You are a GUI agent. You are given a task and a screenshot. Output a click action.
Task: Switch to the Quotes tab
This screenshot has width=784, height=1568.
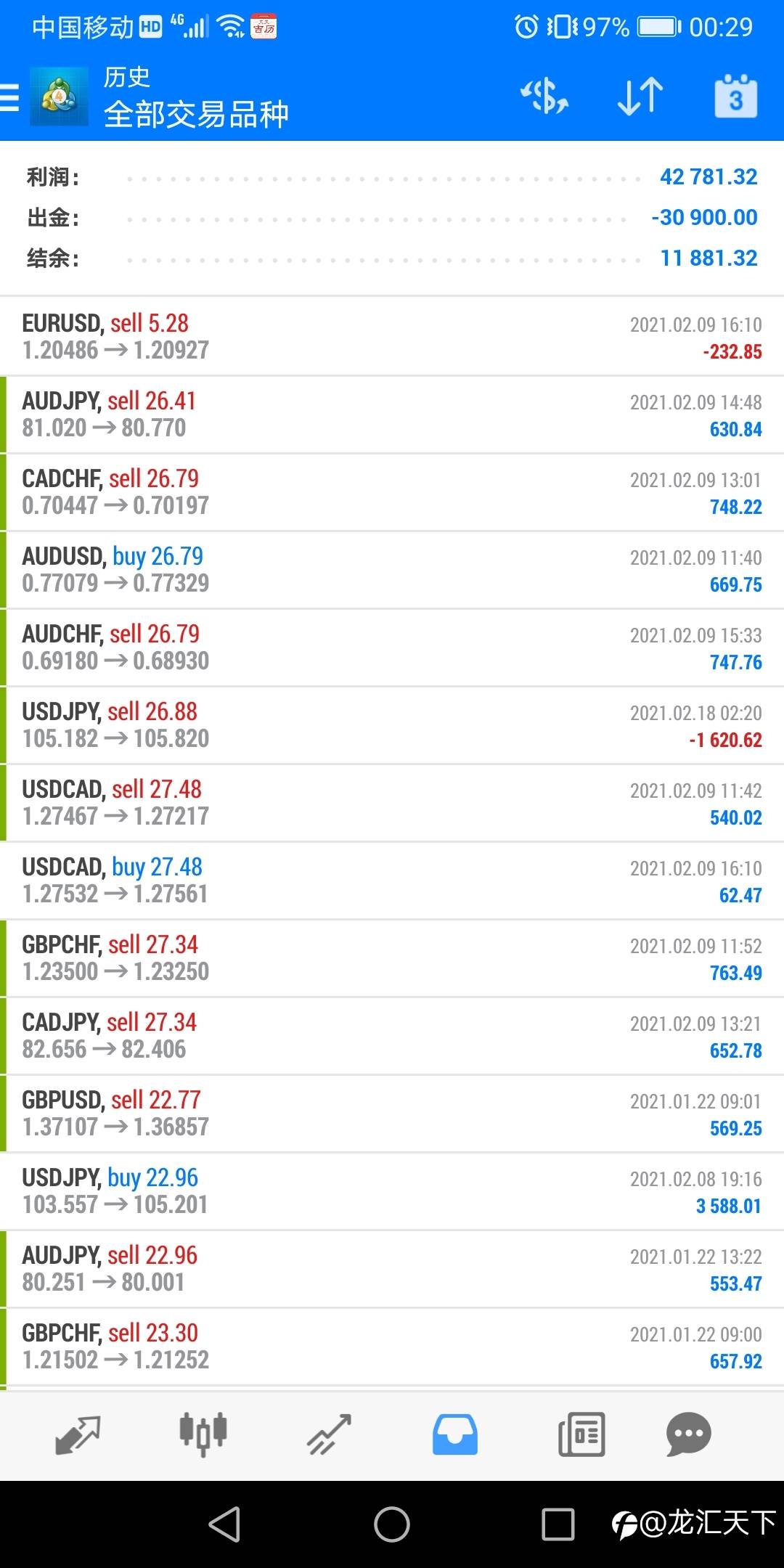pos(78,1434)
